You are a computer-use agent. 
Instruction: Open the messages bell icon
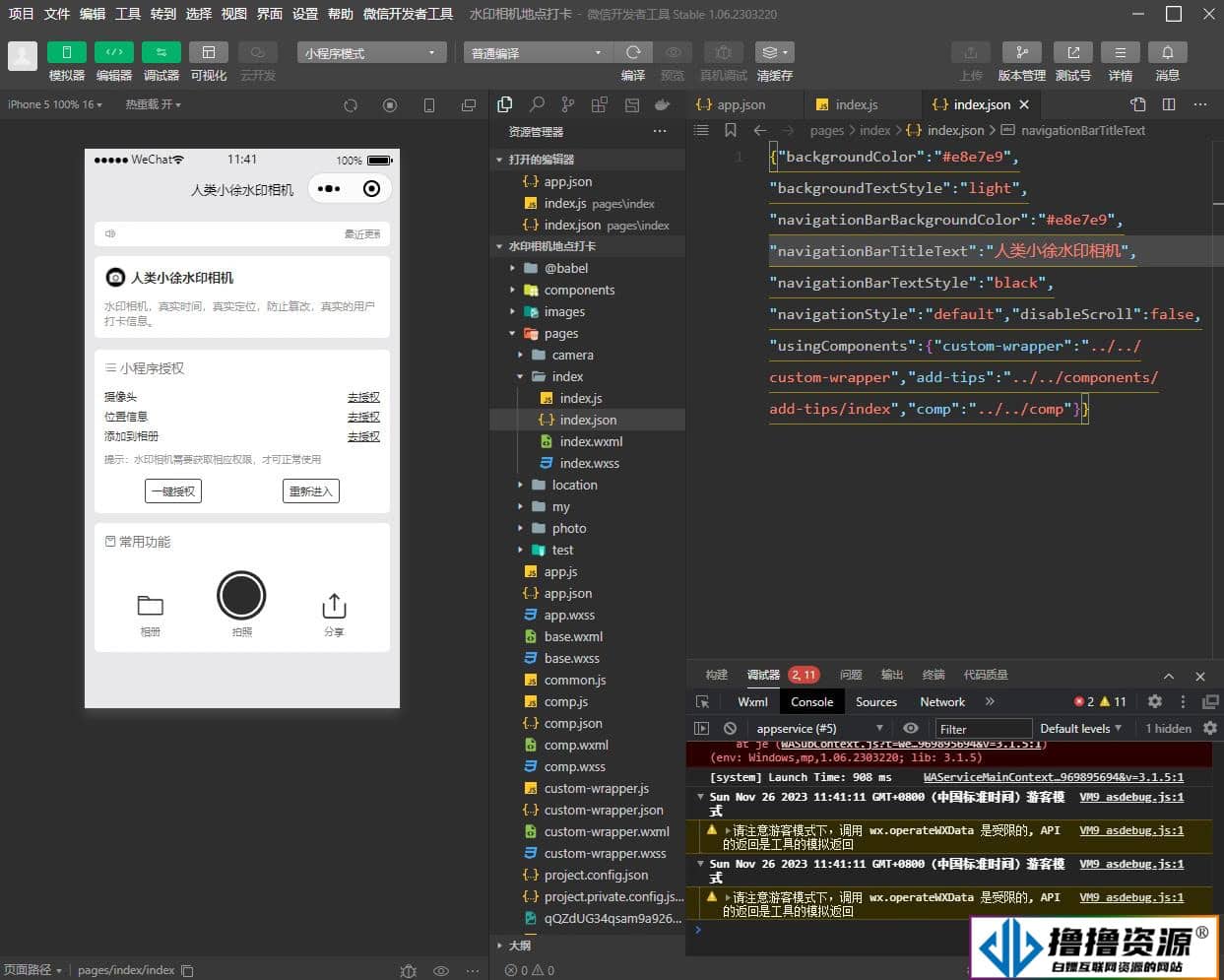point(1168,52)
